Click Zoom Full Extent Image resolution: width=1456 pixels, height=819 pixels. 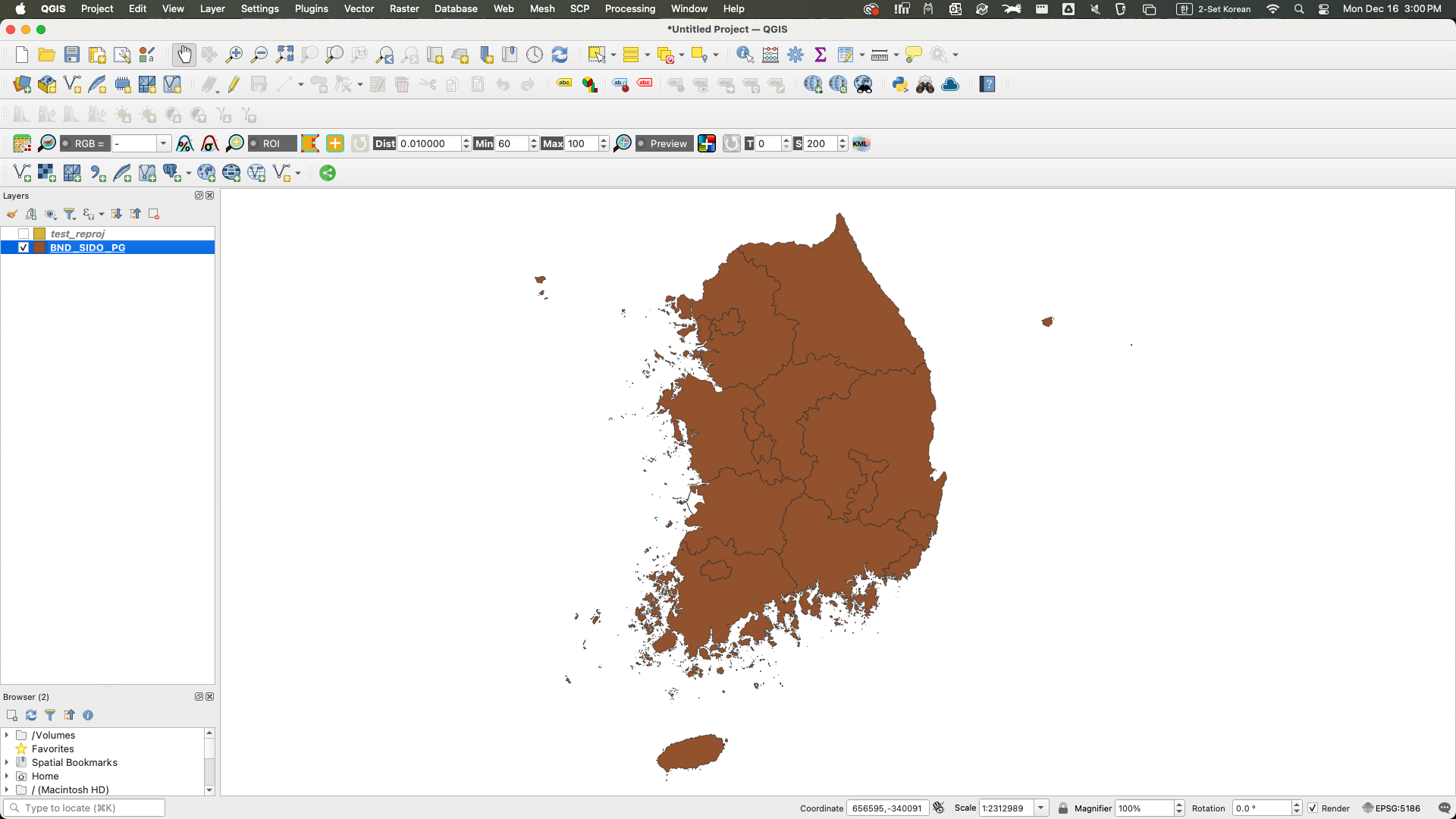pyautogui.click(x=284, y=54)
